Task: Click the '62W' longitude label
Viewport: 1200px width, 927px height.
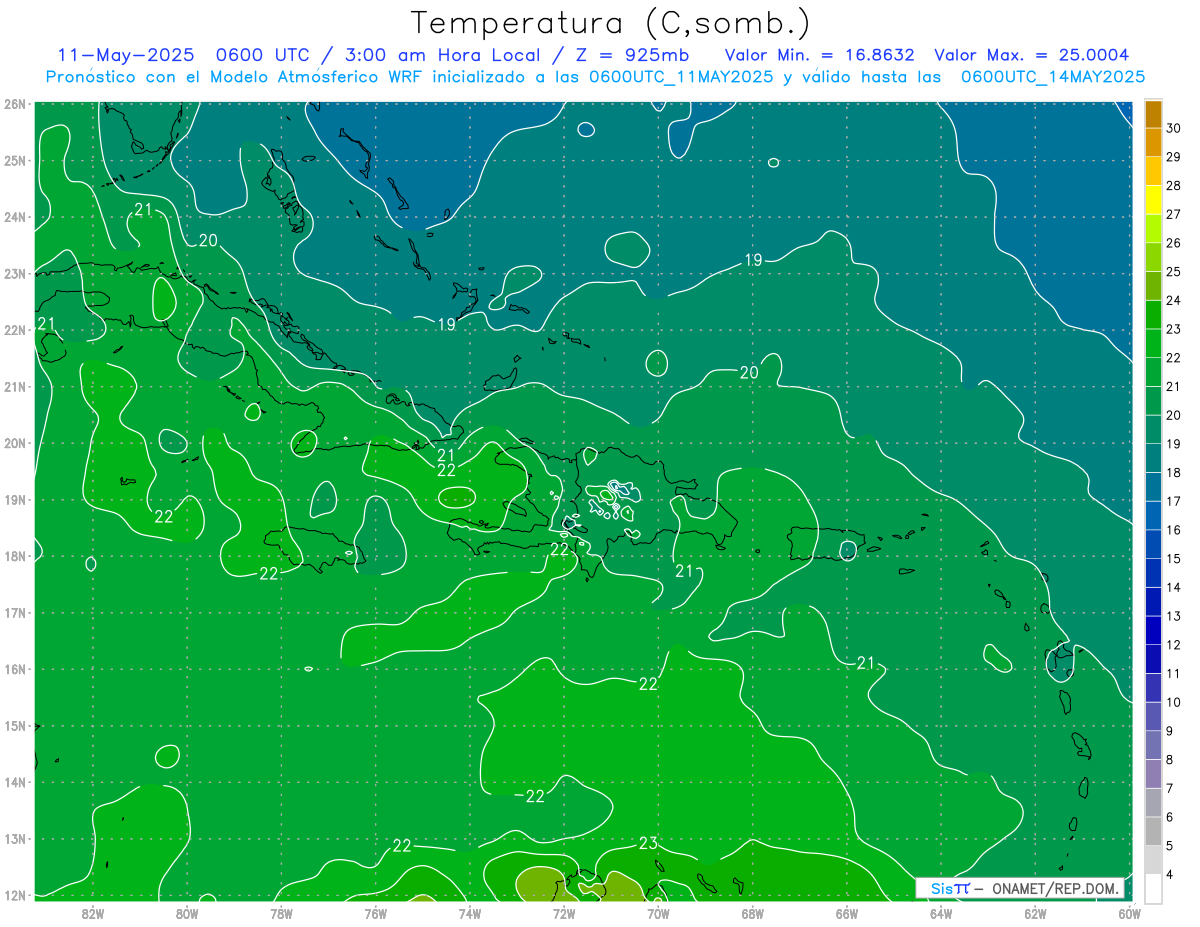Action: (x=1035, y=912)
